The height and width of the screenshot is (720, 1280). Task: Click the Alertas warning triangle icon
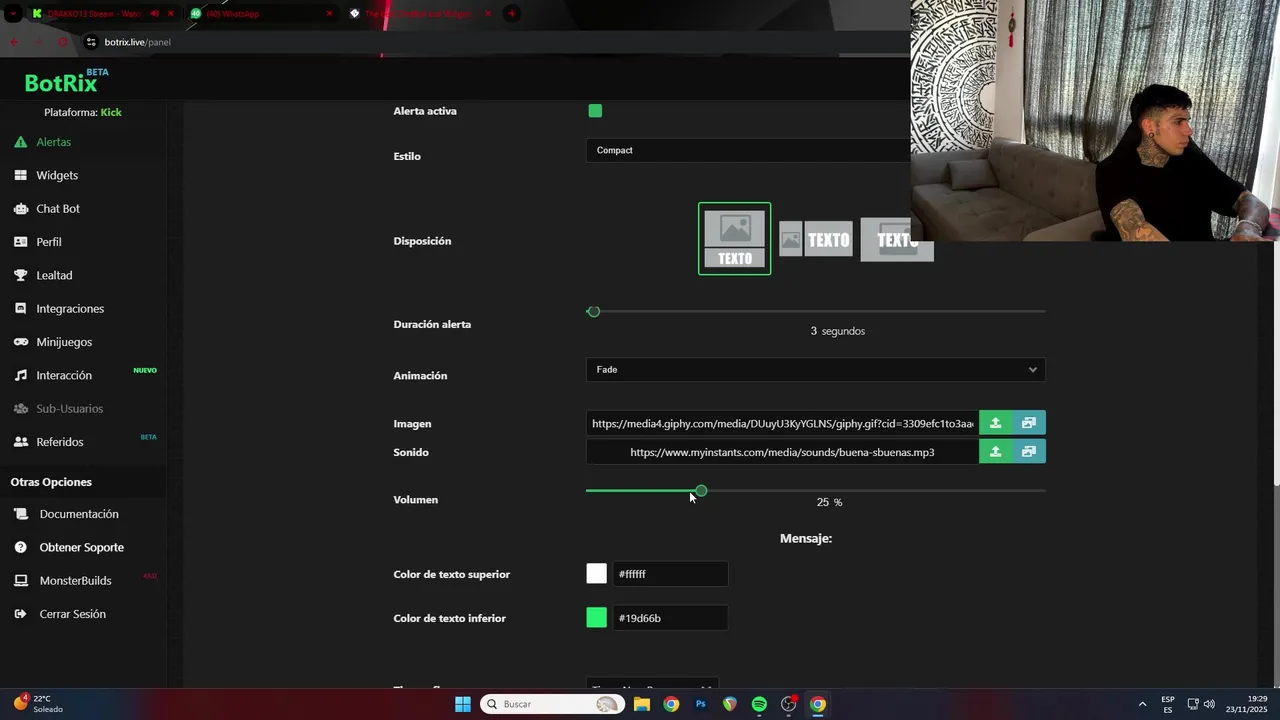(20, 142)
